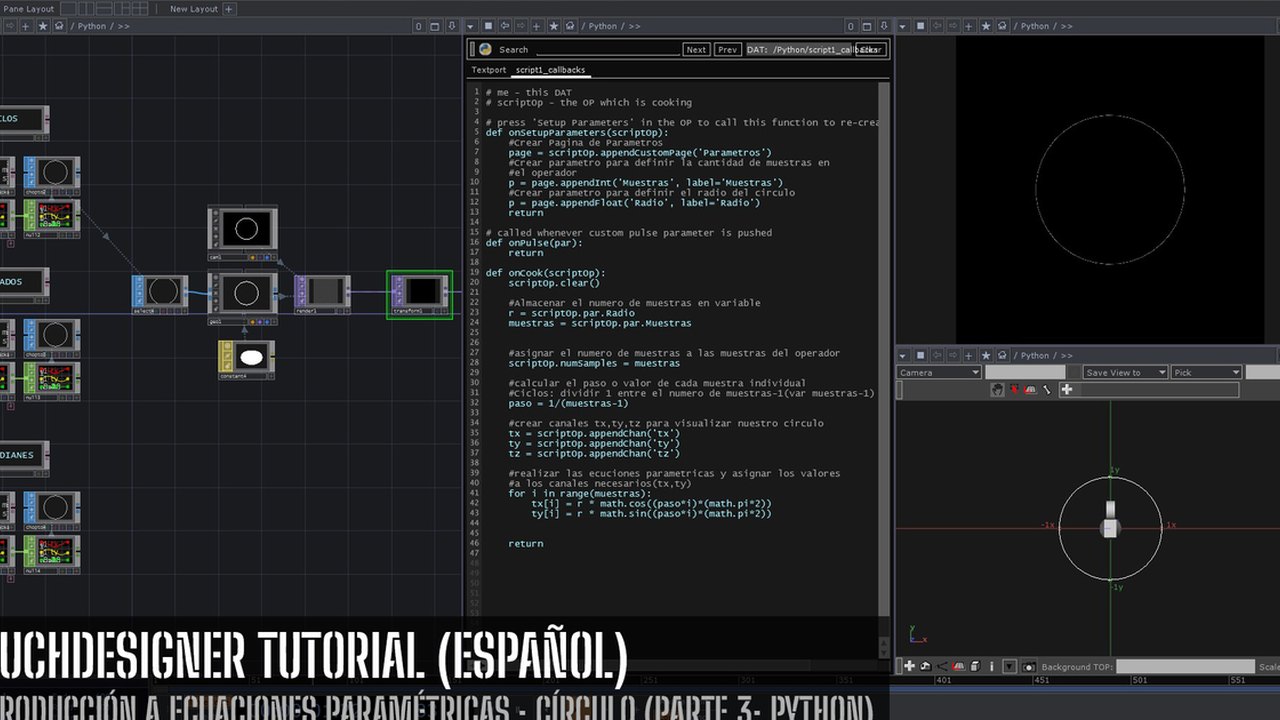Click home icon in left network pane

[x=59, y=26]
